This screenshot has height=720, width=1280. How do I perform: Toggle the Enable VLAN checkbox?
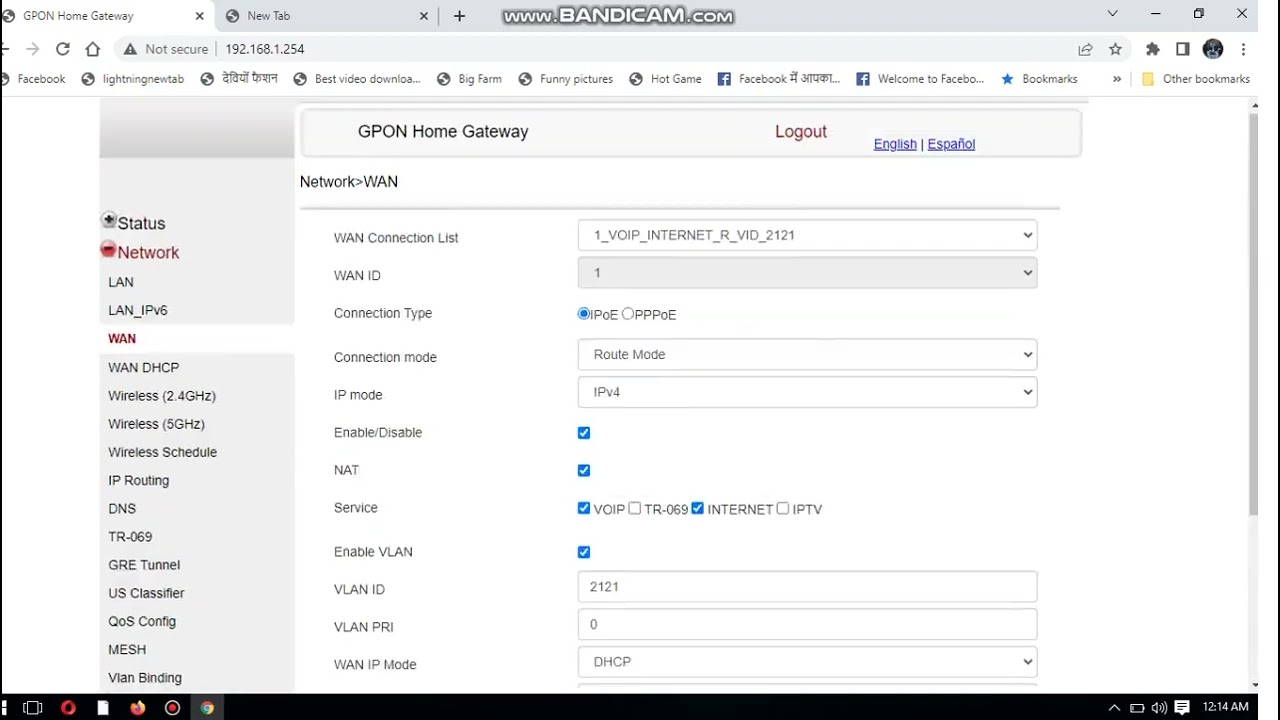coord(584,552)
